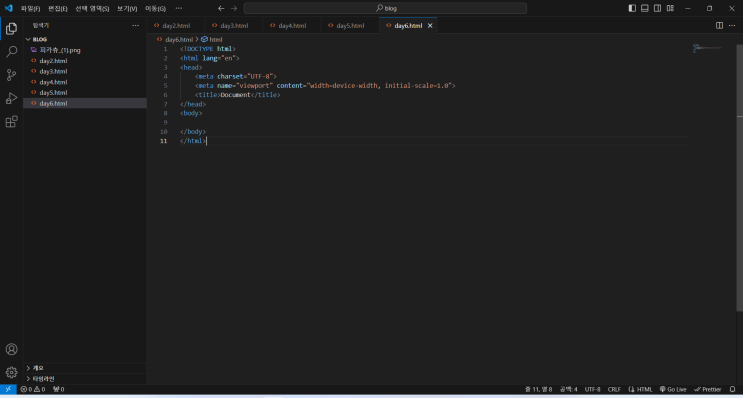Open the File menu
The height and width of the screenshot is (398, 743).
tap(30, 9)
